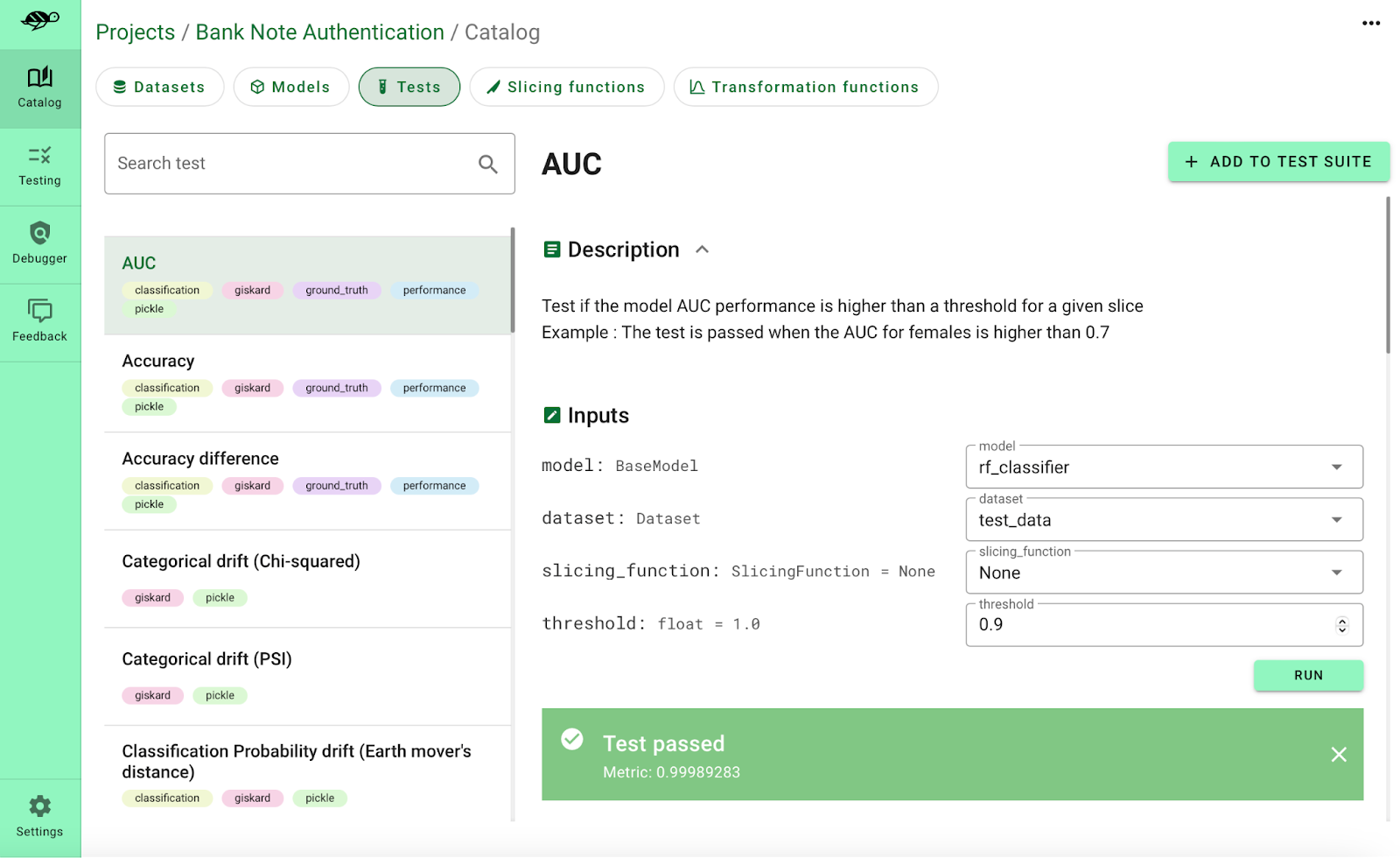Collapse the Description section
Screen dimensions: 1400x858
click(x=702, y=249)
